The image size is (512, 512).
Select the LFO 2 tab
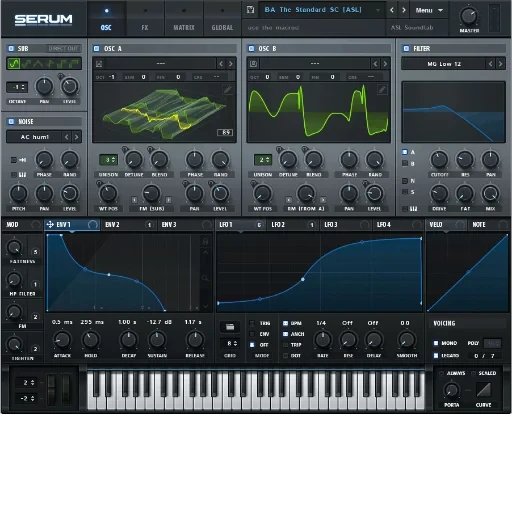click(x=292, y=225)
